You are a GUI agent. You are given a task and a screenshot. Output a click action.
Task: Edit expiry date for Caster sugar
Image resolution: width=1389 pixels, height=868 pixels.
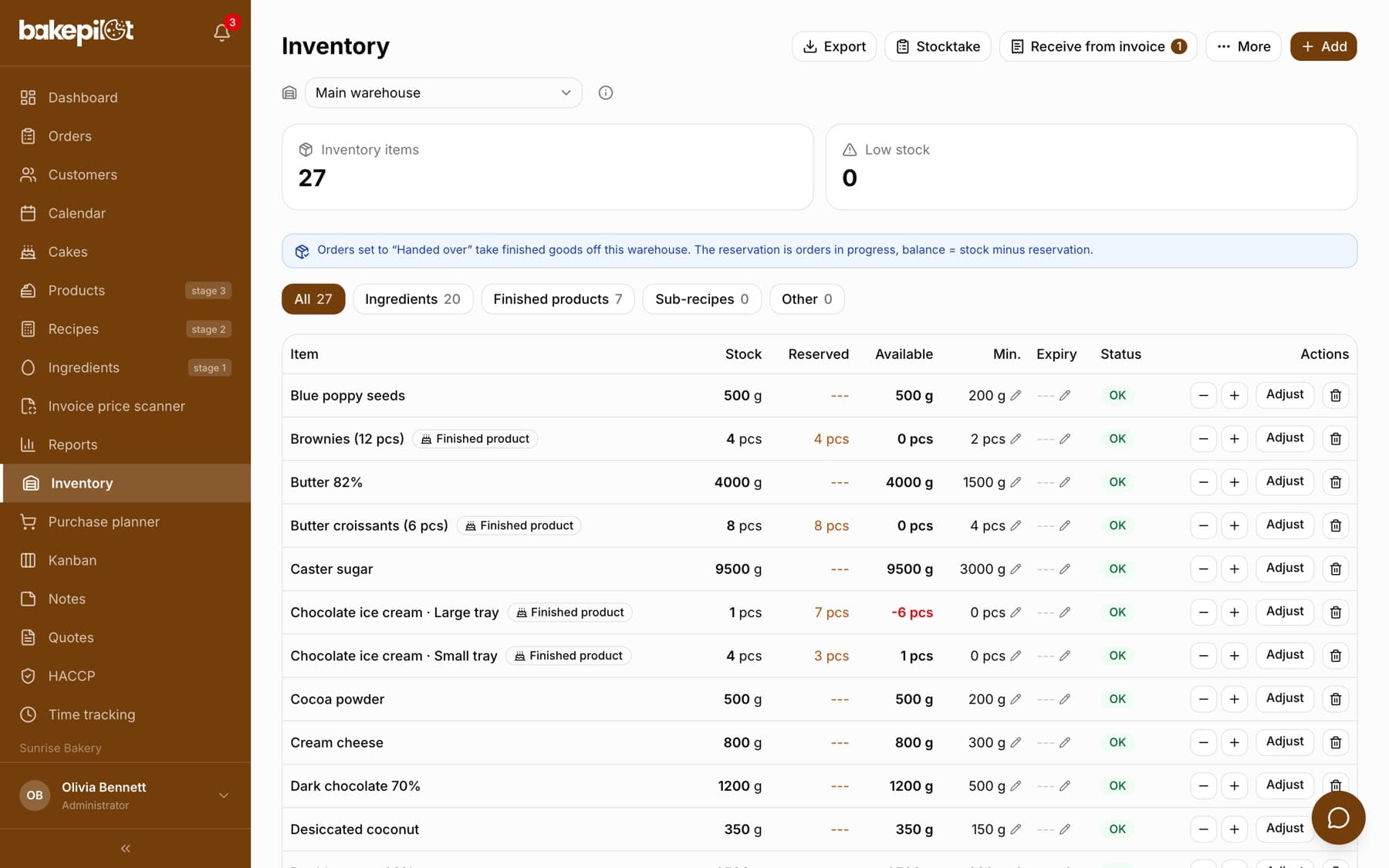(1065, 569)
